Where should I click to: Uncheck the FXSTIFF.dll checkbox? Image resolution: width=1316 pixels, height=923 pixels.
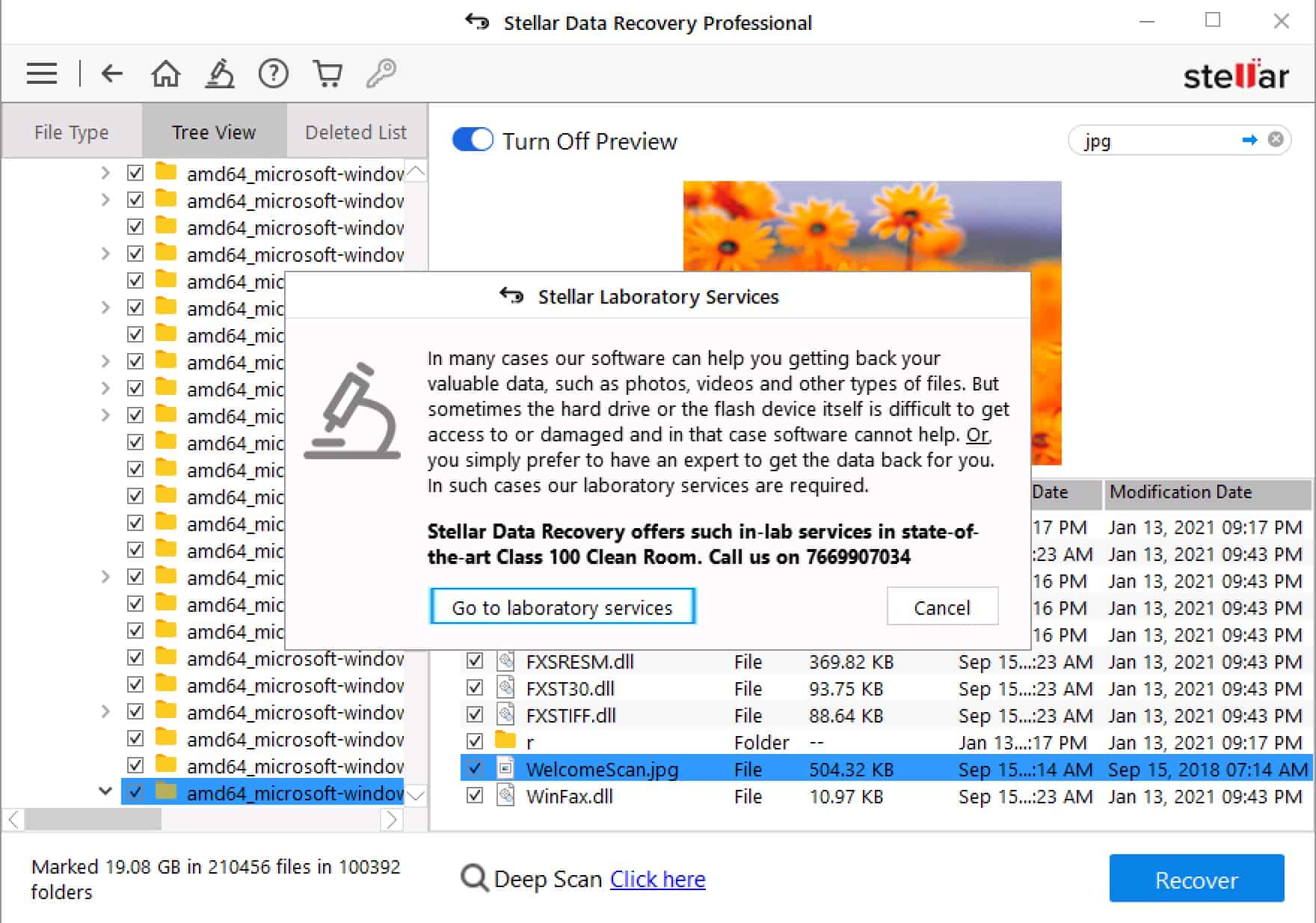click(x=475, y=714)
